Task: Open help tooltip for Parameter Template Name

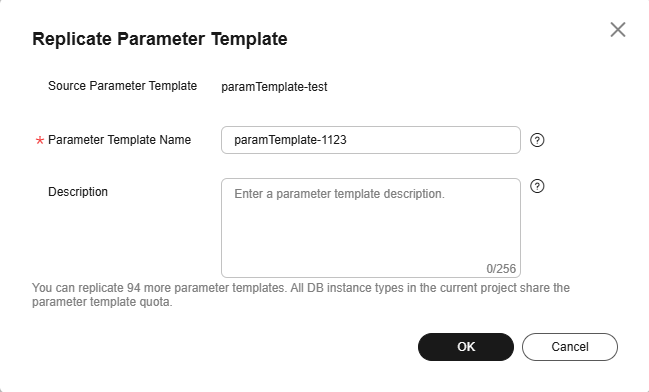Action: point(537,140)
